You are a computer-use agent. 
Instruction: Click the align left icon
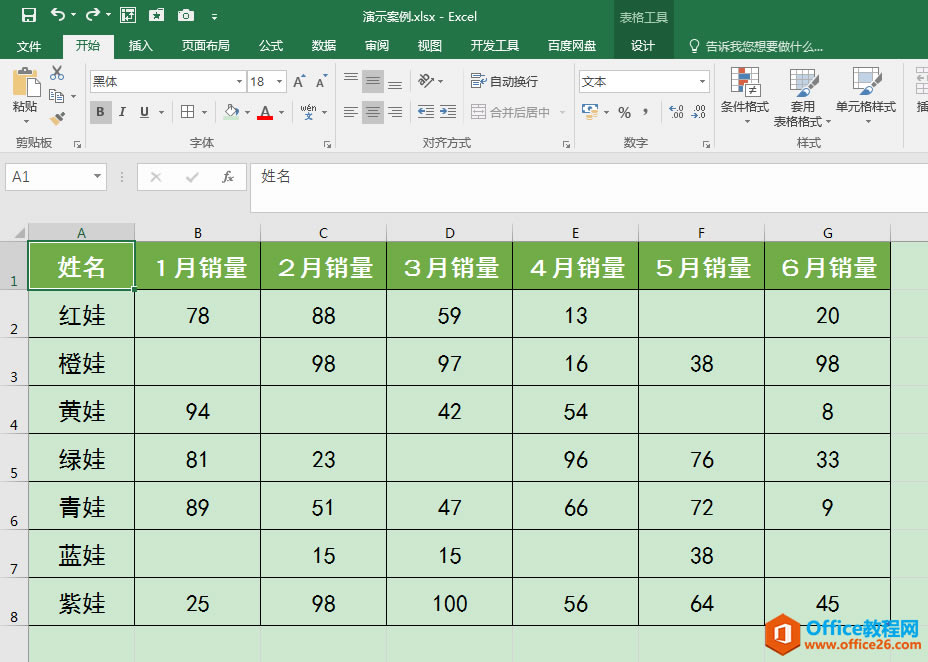click(351, 112)
